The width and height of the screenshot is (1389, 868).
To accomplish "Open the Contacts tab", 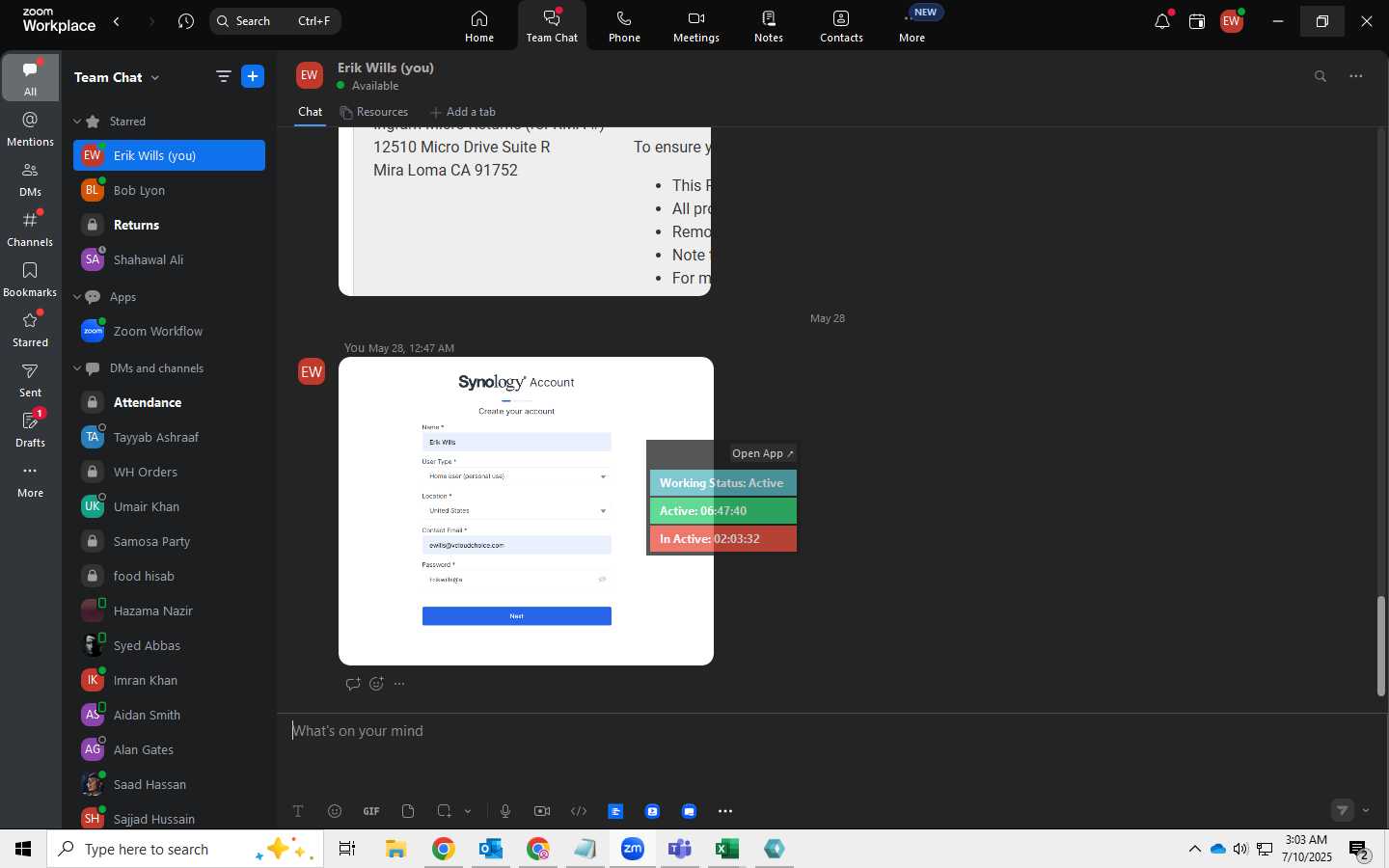I will [841, 26].
